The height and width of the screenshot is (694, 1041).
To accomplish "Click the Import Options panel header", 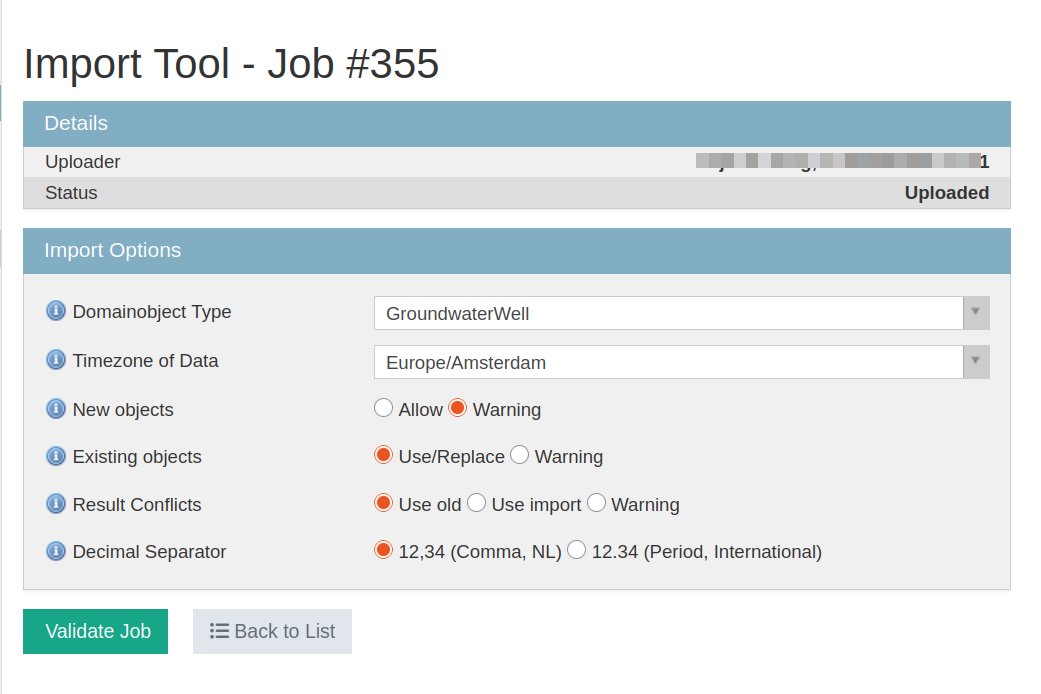I will [516, 251].
